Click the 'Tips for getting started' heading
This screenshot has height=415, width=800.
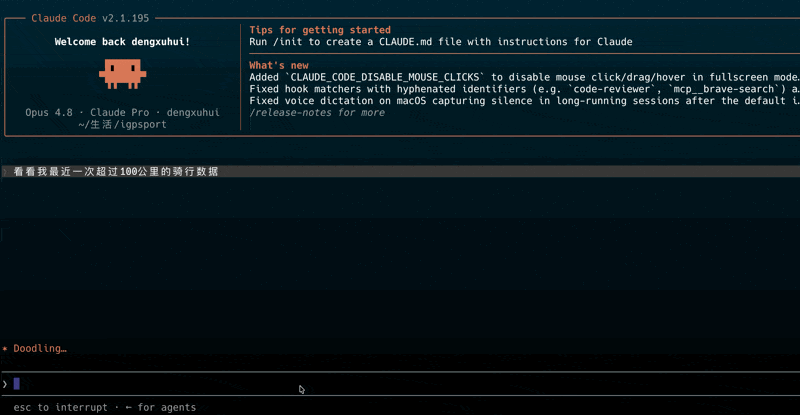[x=320, y=30]
